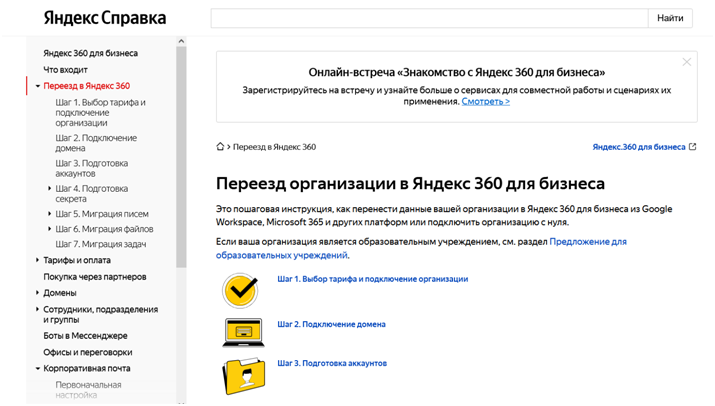
Task: Click the sidebar scroll up arrow
Action: point(181,41)
